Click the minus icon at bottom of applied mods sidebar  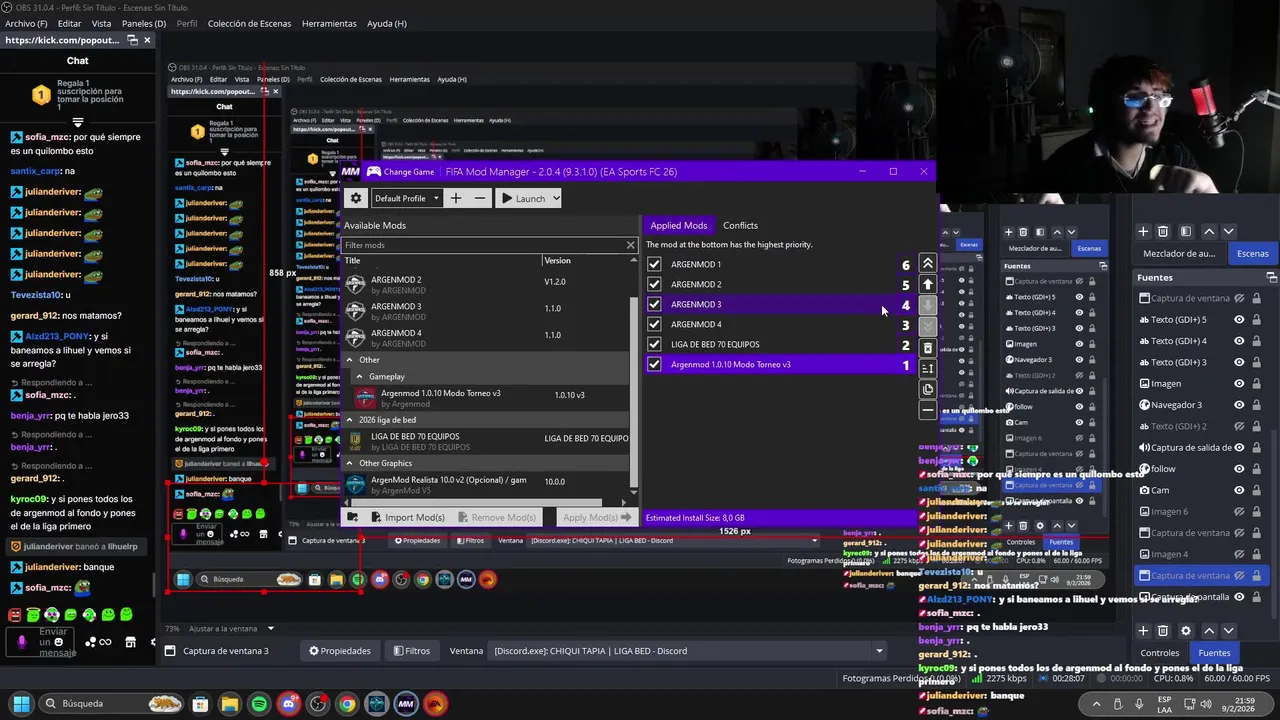(928, 410)
